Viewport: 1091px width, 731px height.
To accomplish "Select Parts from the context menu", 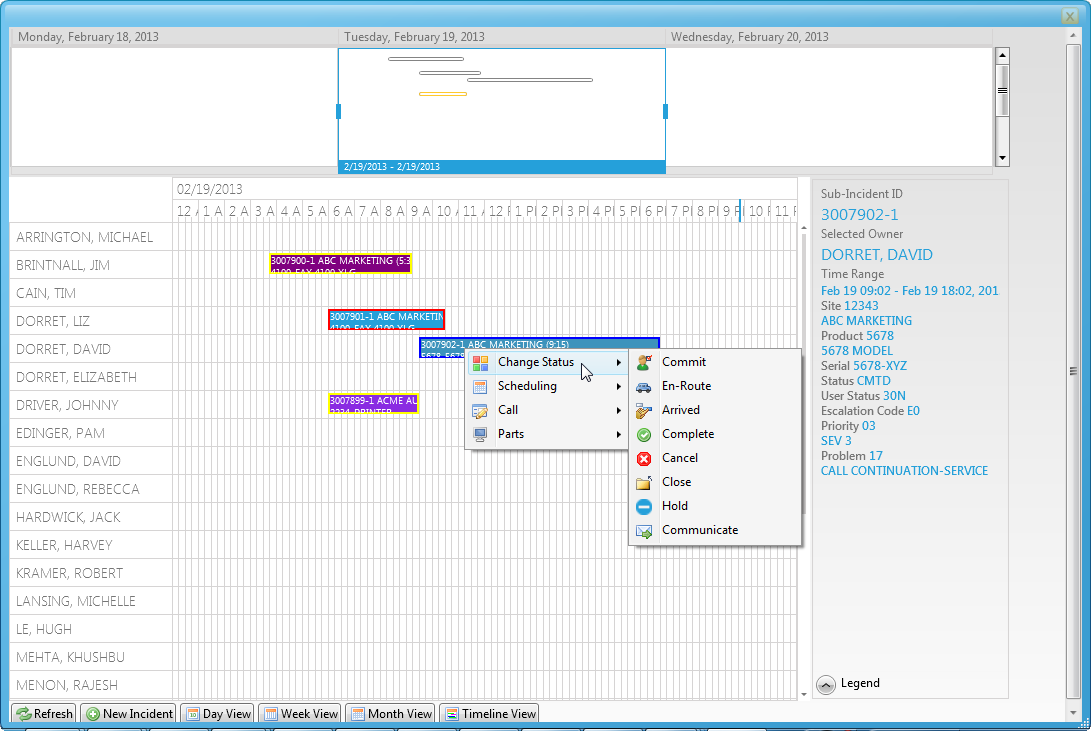I will coord(510,434).
